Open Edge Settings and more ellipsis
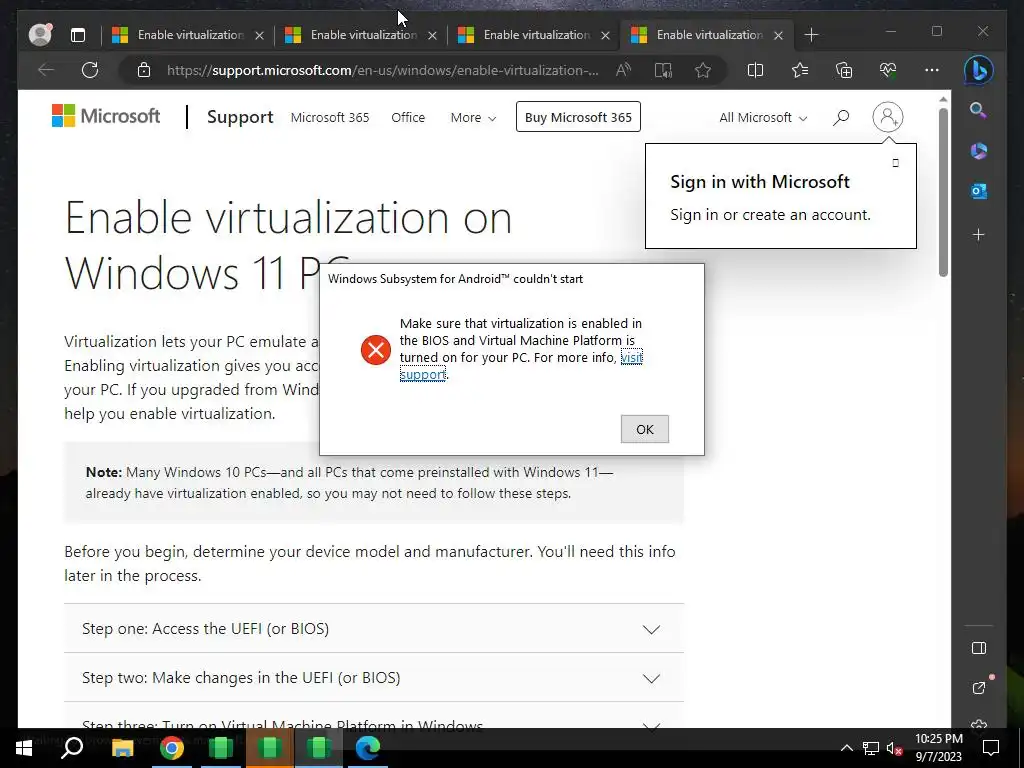 (932, 70)
